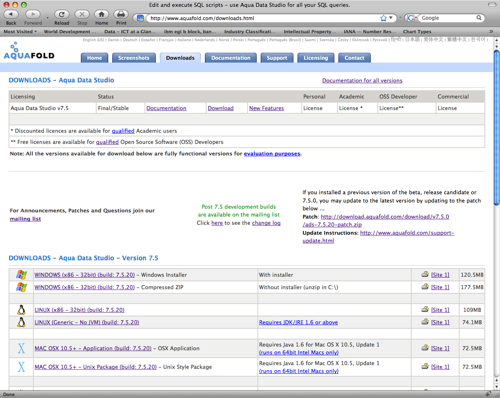Viewport: 500px width, 398px height.
Task: Click the AquaFold logo
Action: pos(29,51)
